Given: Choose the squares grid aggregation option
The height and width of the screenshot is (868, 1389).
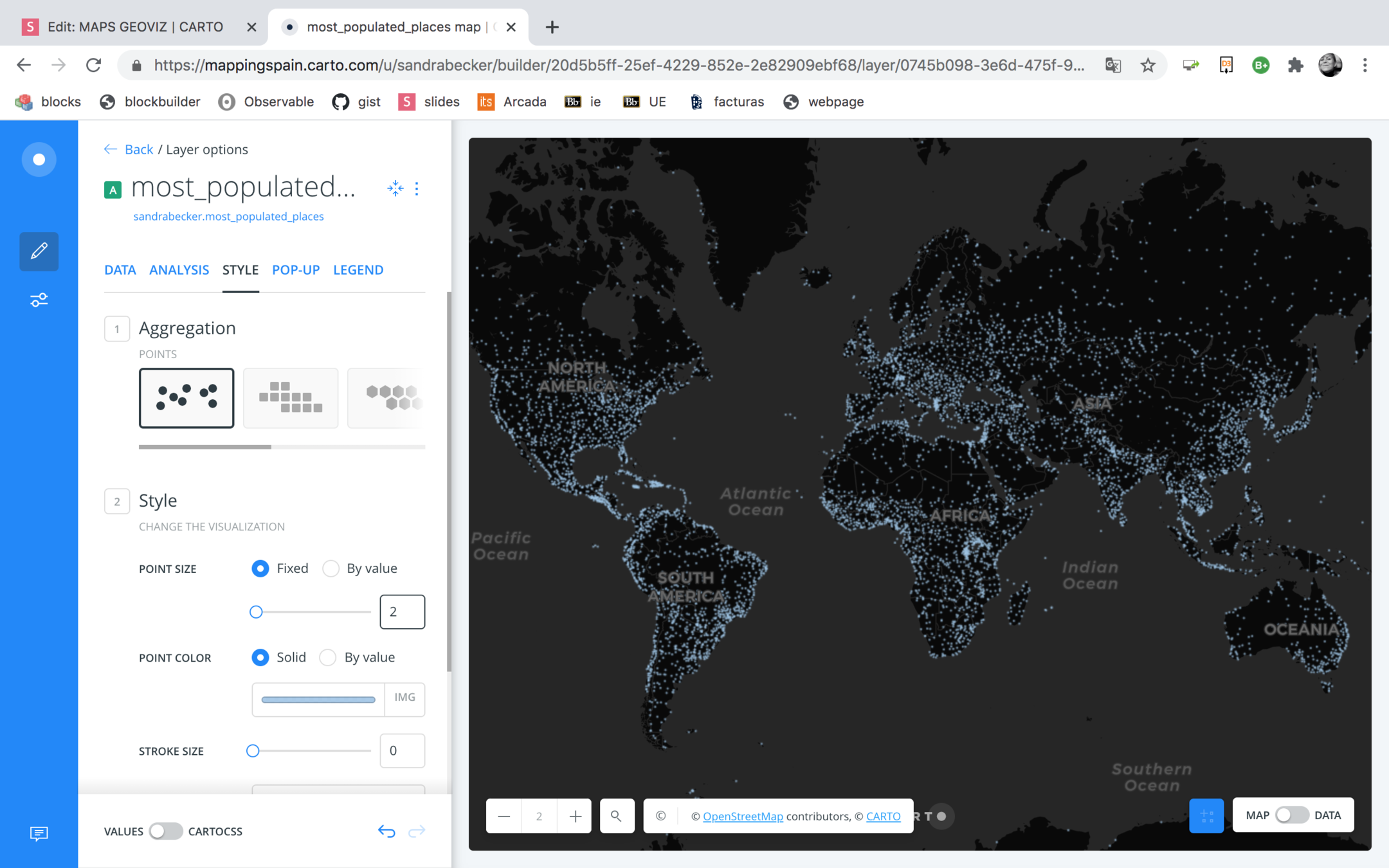Looking at the screenshot, I should tap(291, 397).
